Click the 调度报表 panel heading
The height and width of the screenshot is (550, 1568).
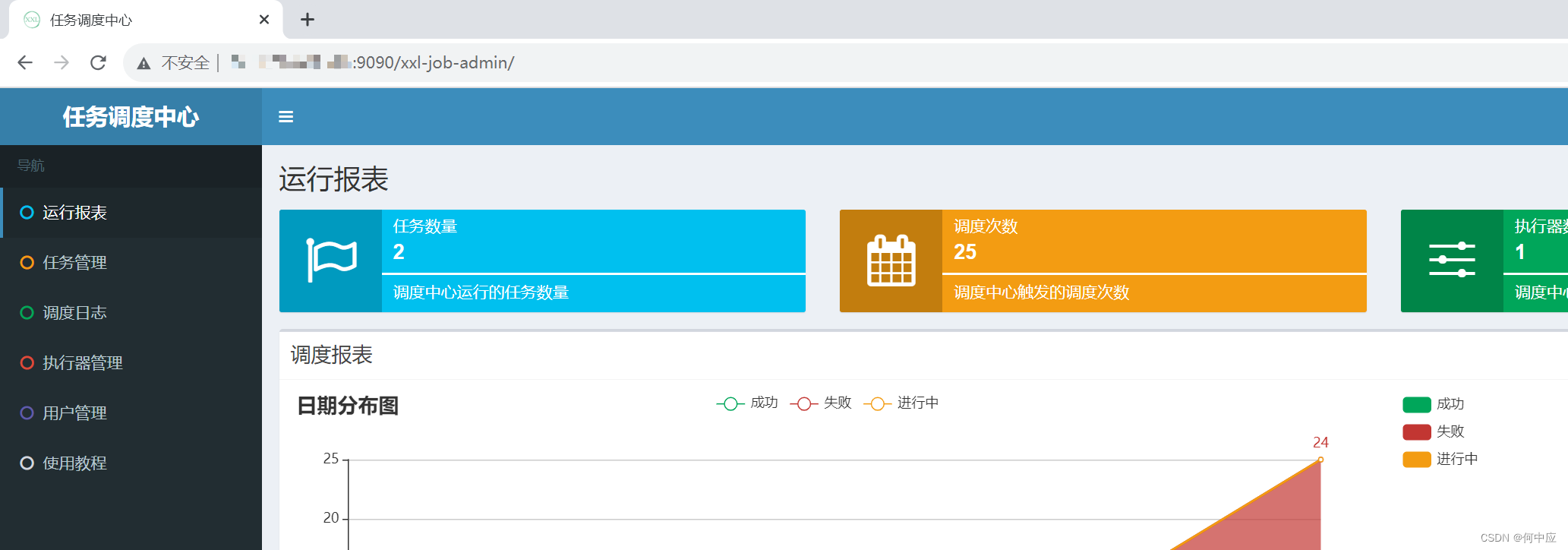(331, 355)
